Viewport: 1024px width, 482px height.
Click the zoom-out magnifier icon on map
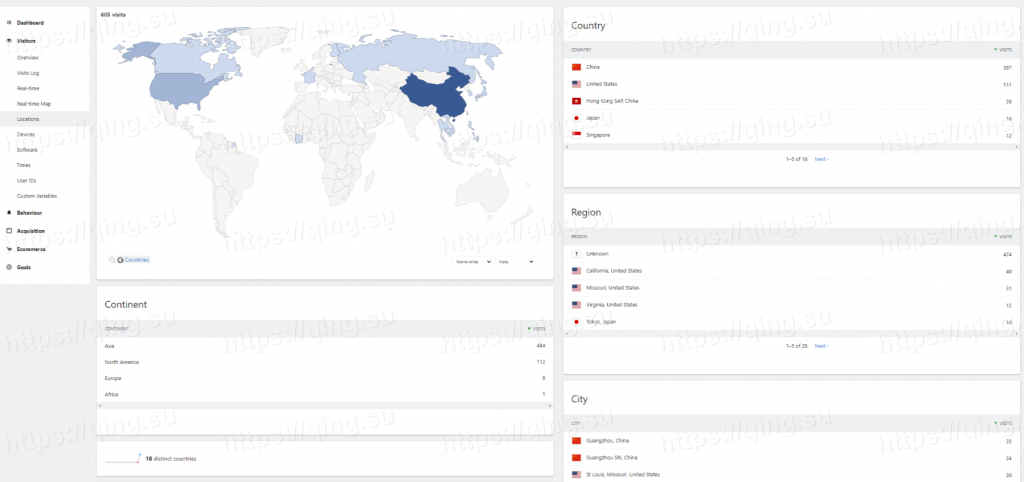click(x=113, y=260)
